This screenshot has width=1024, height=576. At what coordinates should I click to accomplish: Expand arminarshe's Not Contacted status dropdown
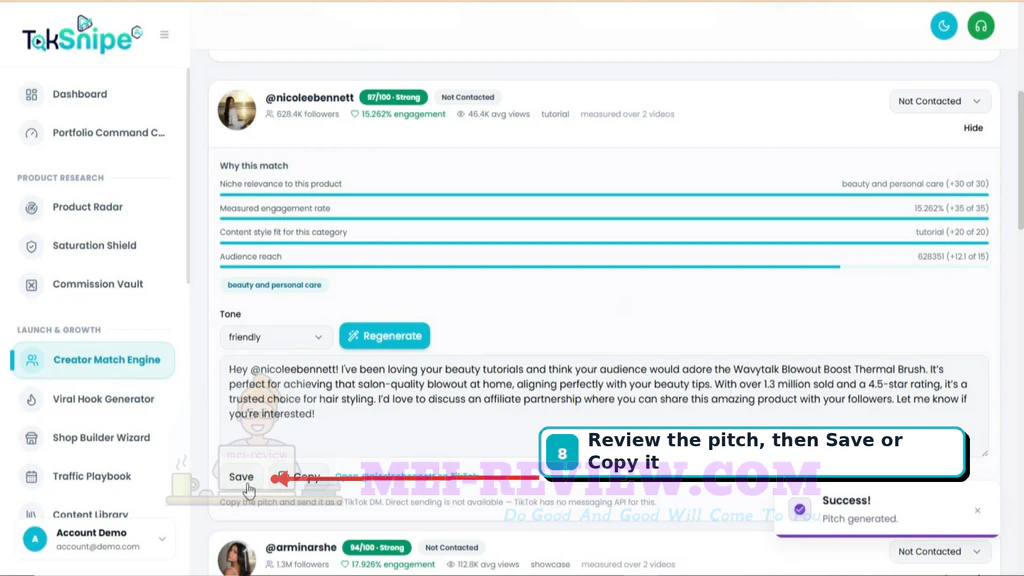939,552
